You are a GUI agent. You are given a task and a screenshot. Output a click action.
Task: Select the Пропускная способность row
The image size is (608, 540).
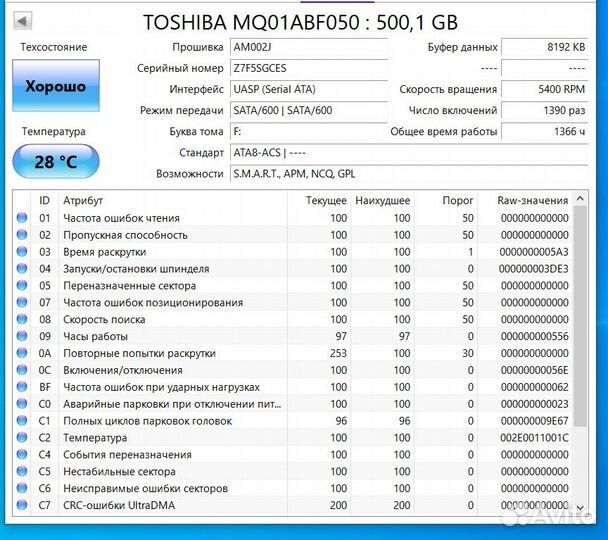point(293,235)
